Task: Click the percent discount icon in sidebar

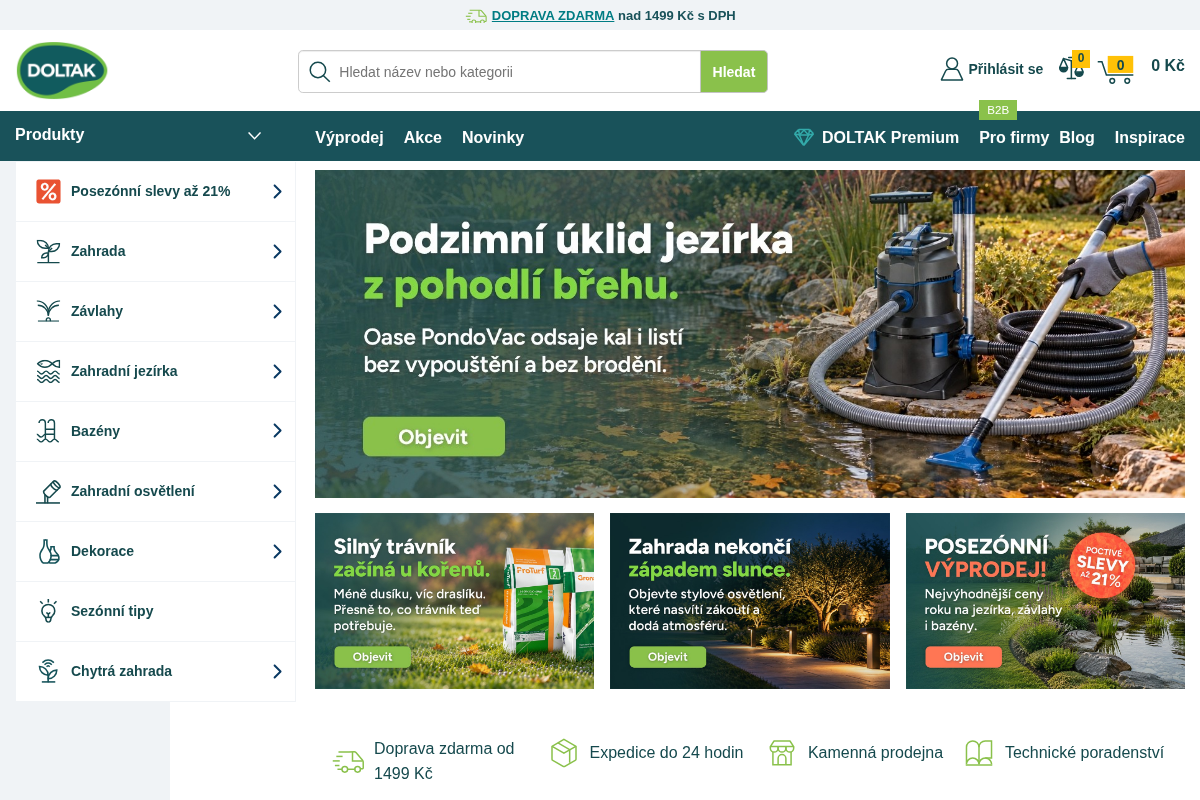Action: pos(48,191)
